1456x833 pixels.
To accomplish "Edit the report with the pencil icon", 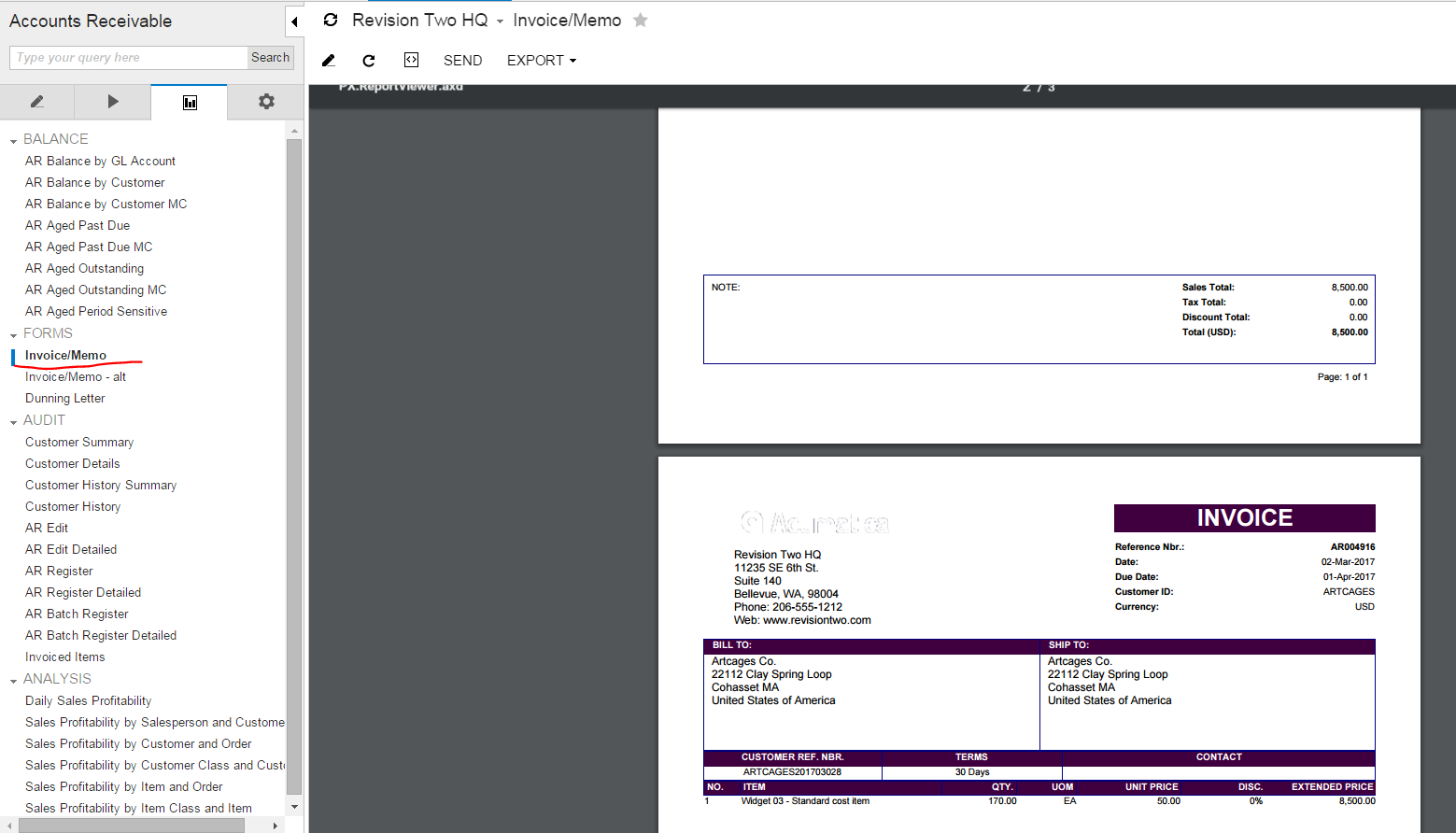I will click(328, 60).
